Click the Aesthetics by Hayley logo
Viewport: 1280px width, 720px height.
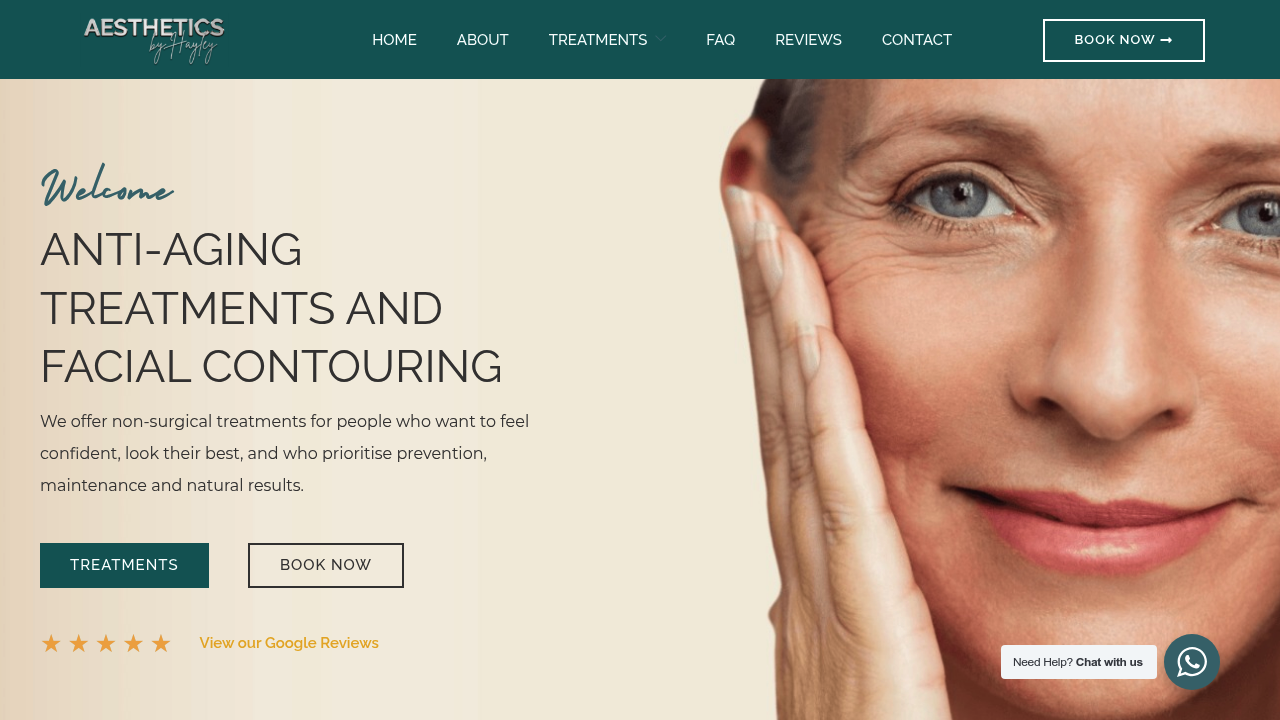(x=154, y=40)
